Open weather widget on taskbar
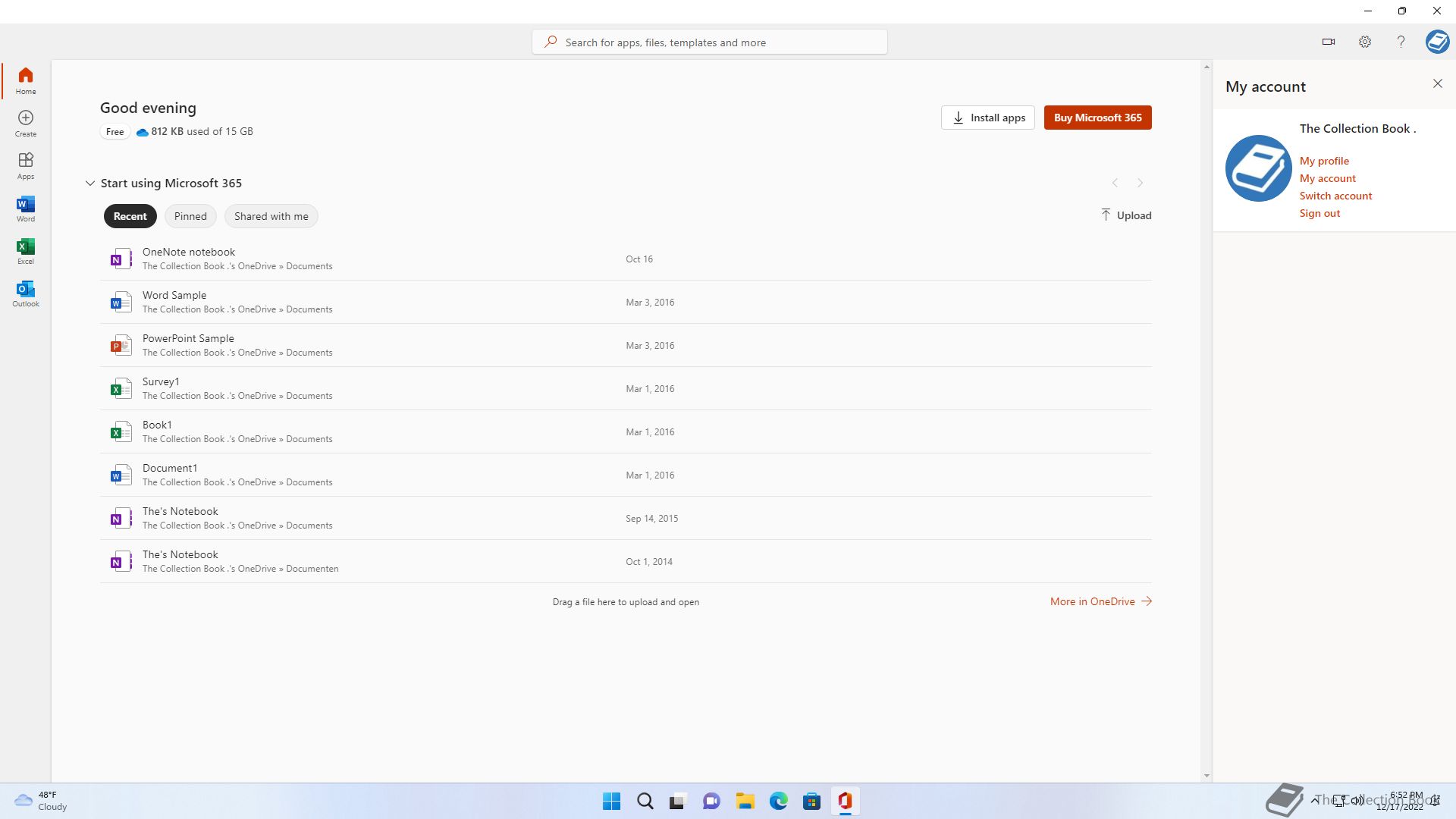1456x819 pixels. point(42,801)
